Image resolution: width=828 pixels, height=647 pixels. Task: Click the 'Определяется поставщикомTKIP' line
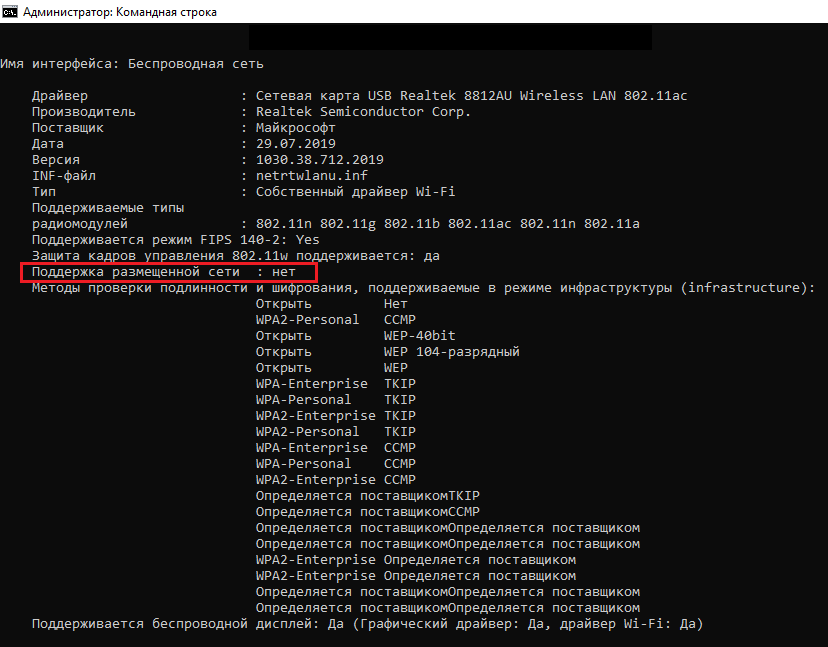367,496
